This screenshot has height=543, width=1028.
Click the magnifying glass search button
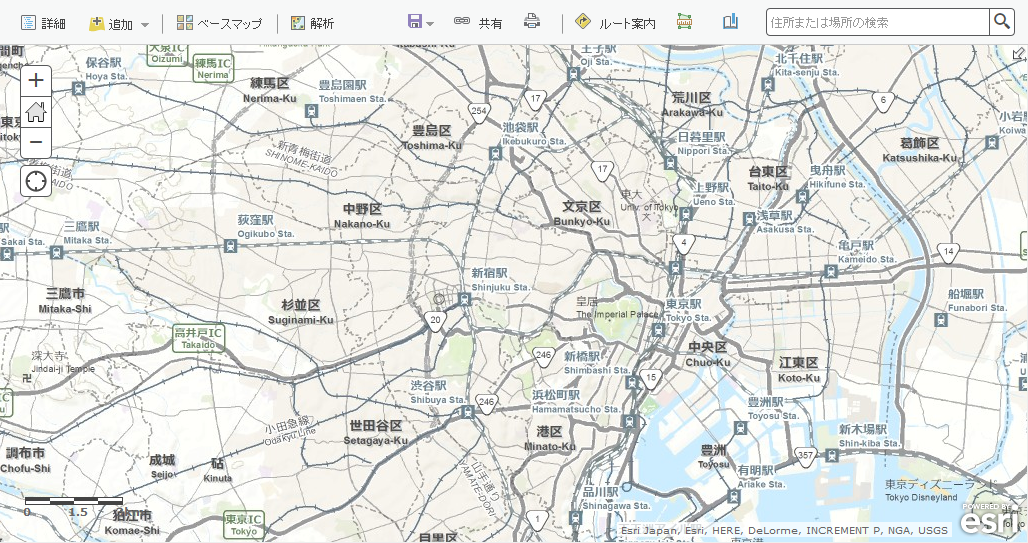click(1002, 22)
